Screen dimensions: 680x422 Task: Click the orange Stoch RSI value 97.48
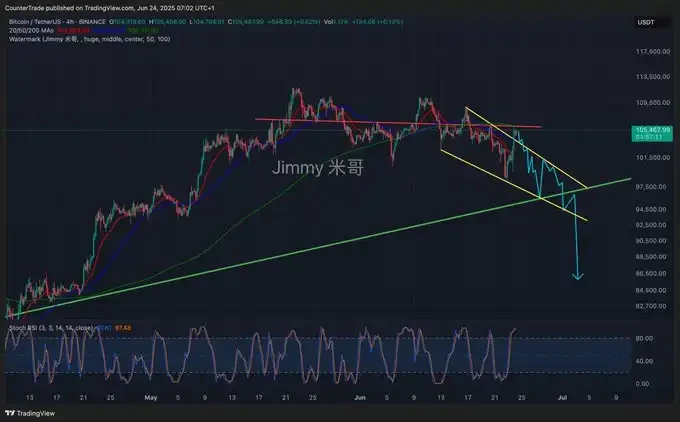pyautogui.click(x=123, y=328)
